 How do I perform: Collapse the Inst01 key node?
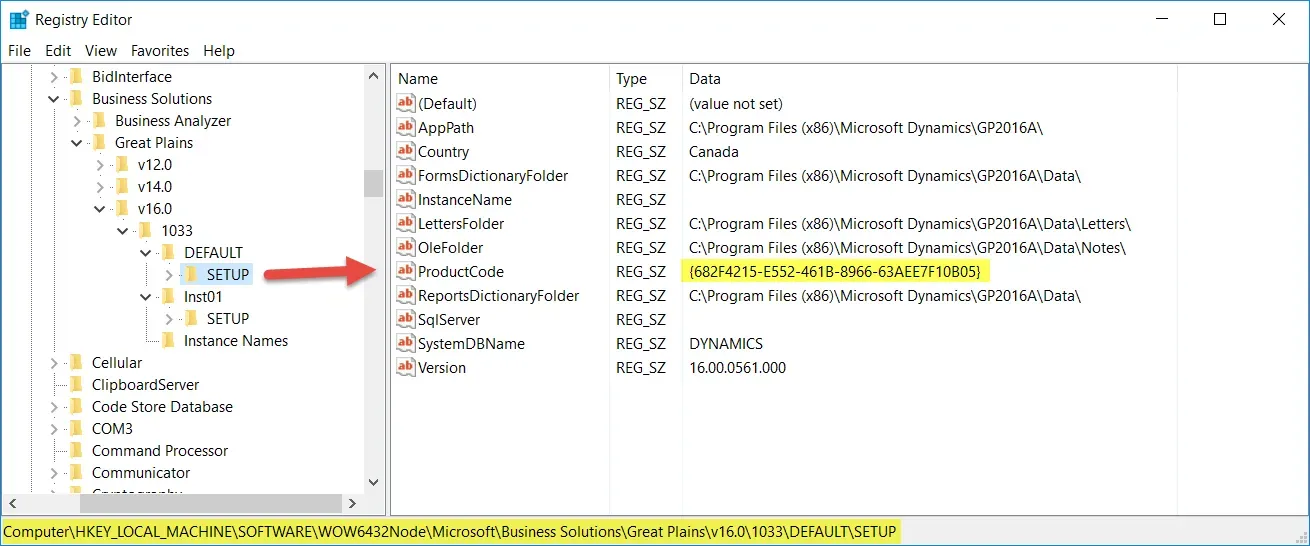pyautogui.click(x=145, y=297)
